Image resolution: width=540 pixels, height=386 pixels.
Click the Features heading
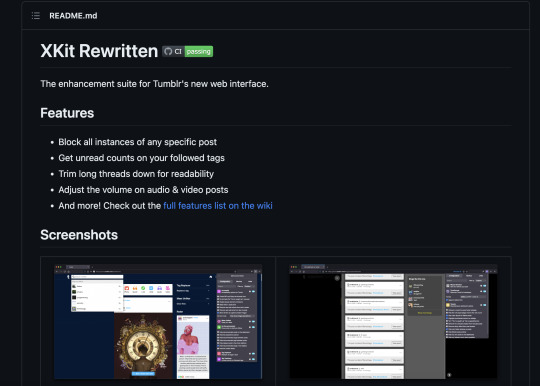(67, 113)
